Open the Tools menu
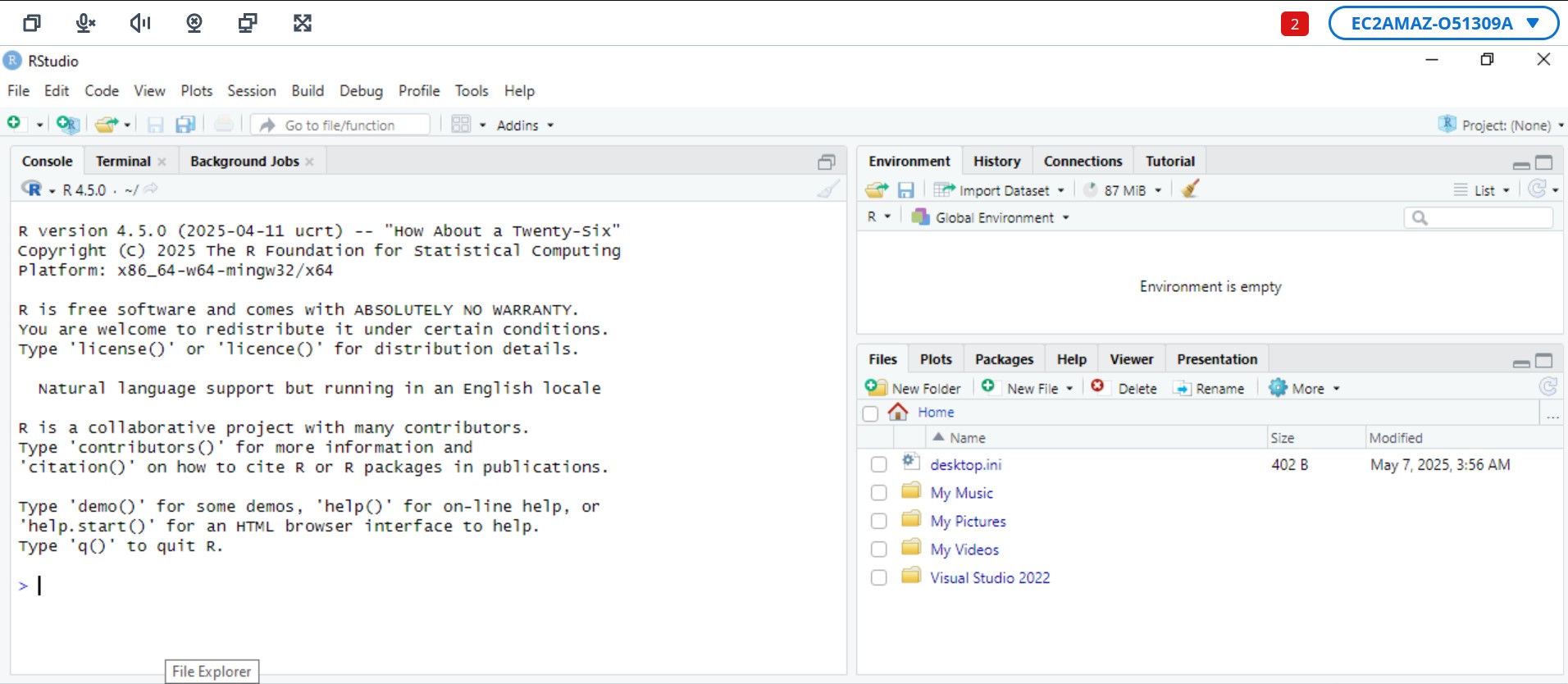The image size is (1568, 684). tap(472, 91)
